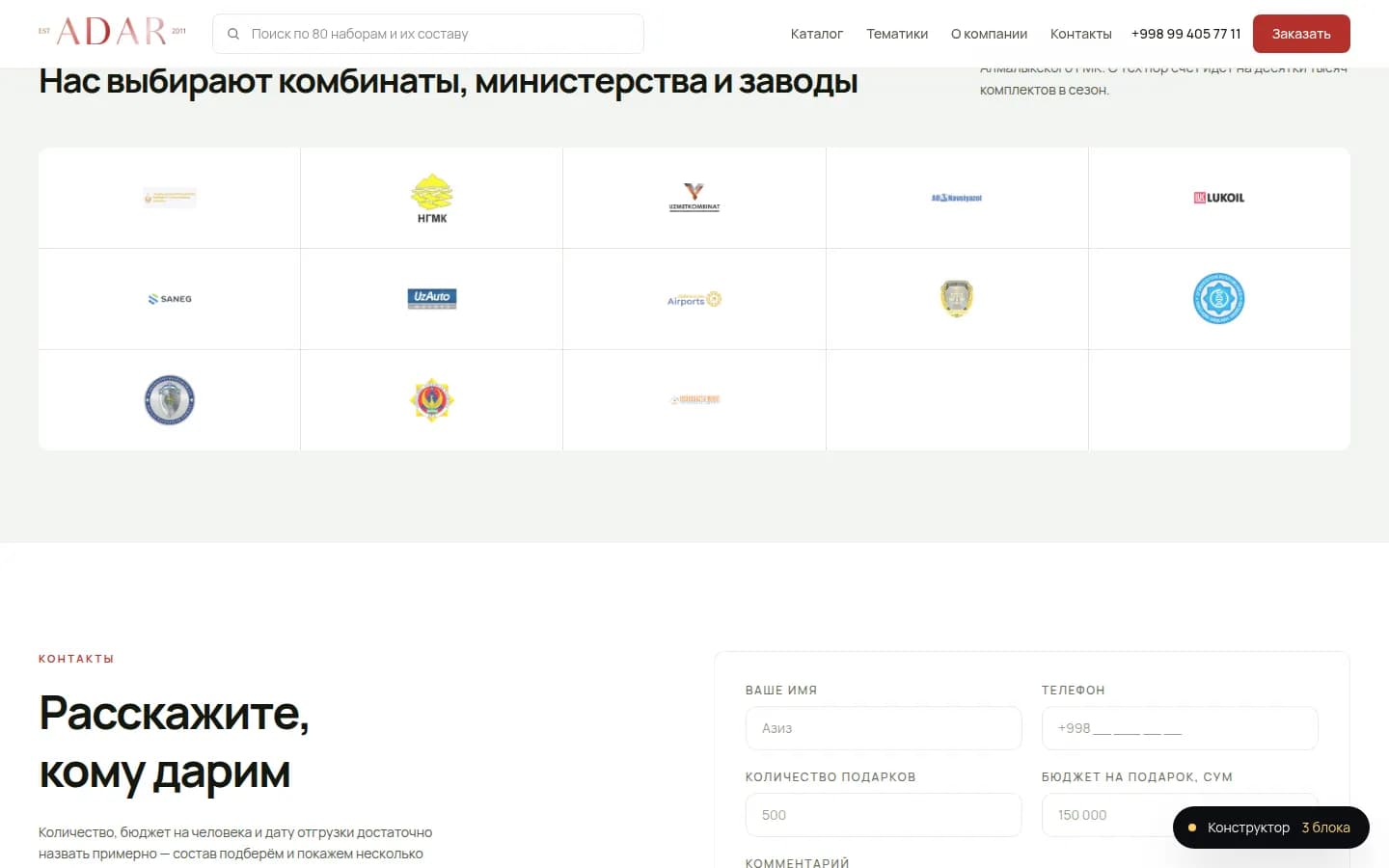Image resolution: width=1389 pixels, height=868 pixels.
Task: Click the +998 99 405 77 11 phone link
Action: click(x=1186, y=34)
